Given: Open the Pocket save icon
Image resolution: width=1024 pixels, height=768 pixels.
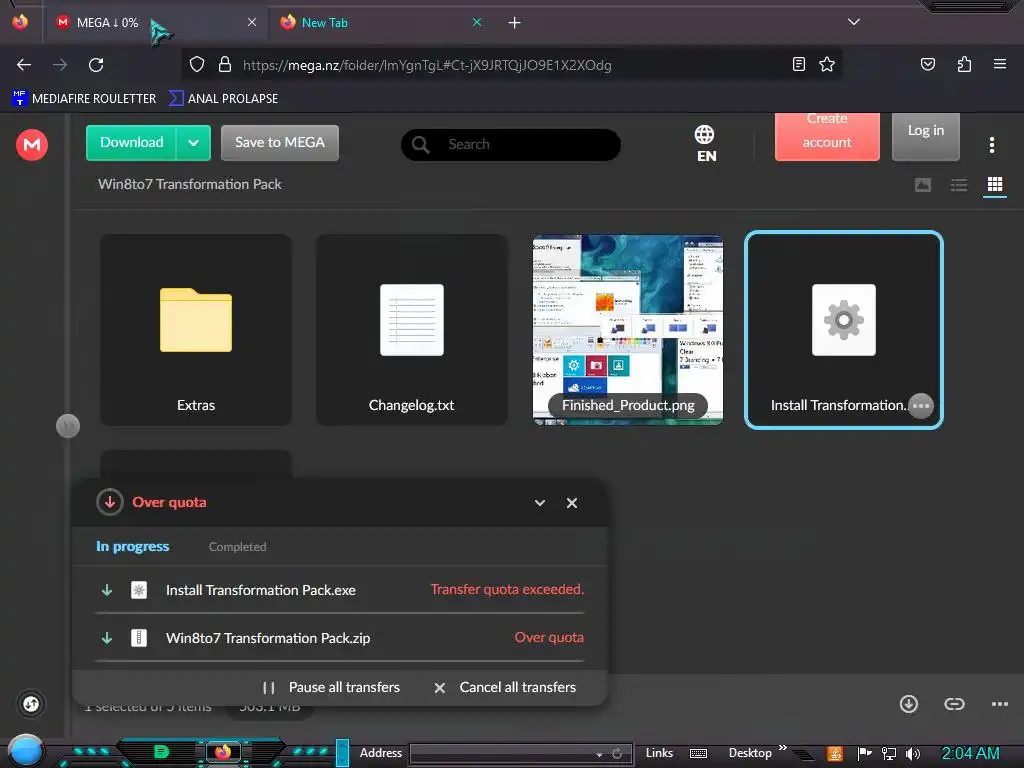Looking at the screenshot, I should 927,64.
